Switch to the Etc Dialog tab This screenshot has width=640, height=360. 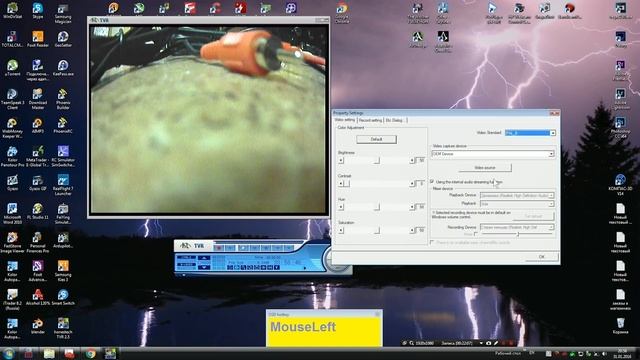point(395,120)
